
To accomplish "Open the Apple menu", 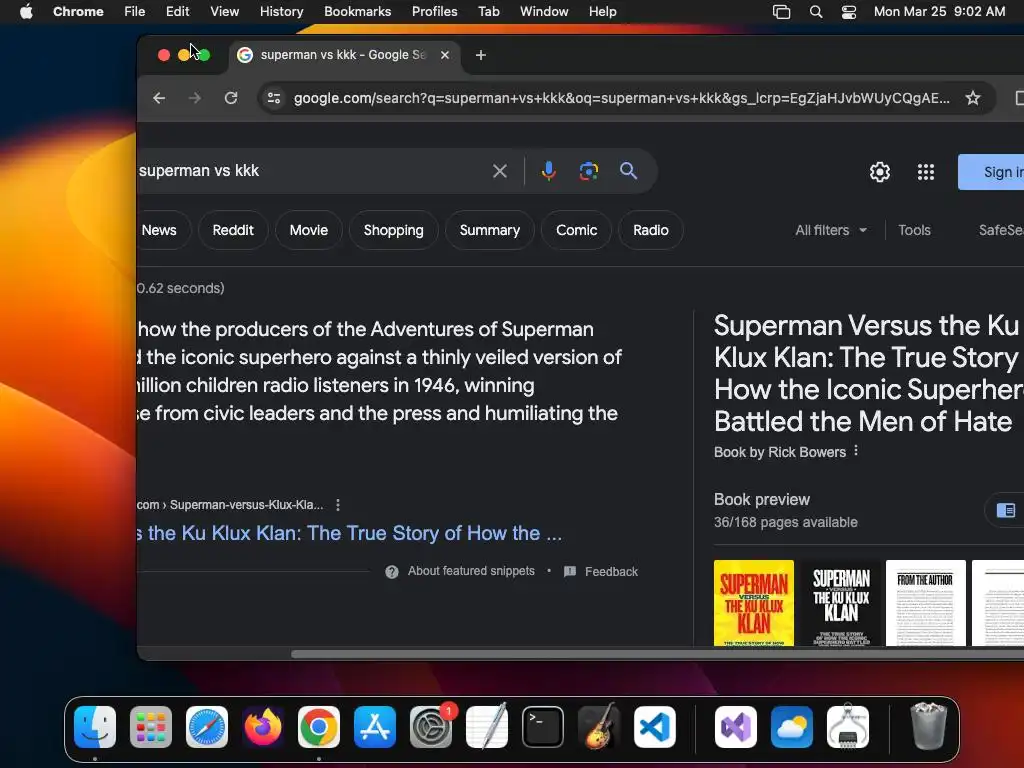I will coord(26,12).
